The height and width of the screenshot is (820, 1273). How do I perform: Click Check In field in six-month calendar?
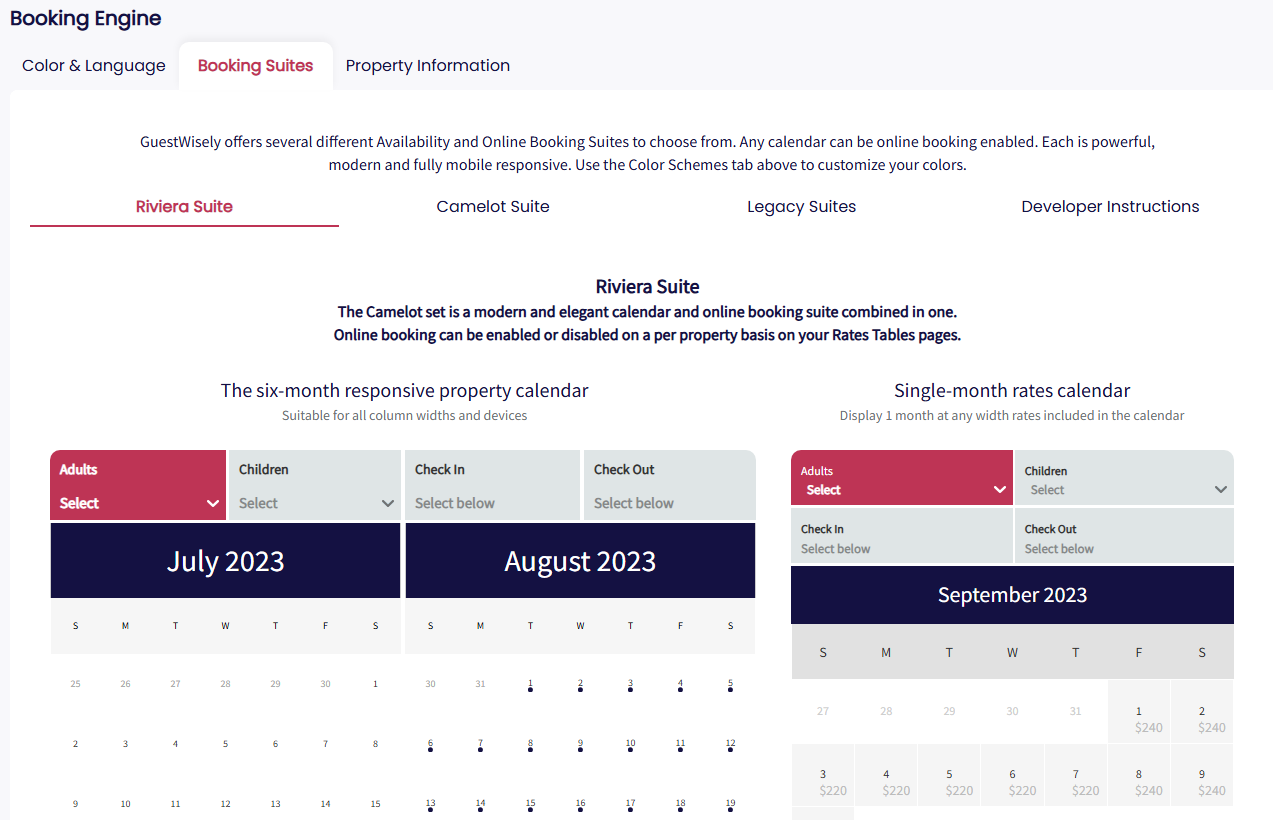coord(493,486)
